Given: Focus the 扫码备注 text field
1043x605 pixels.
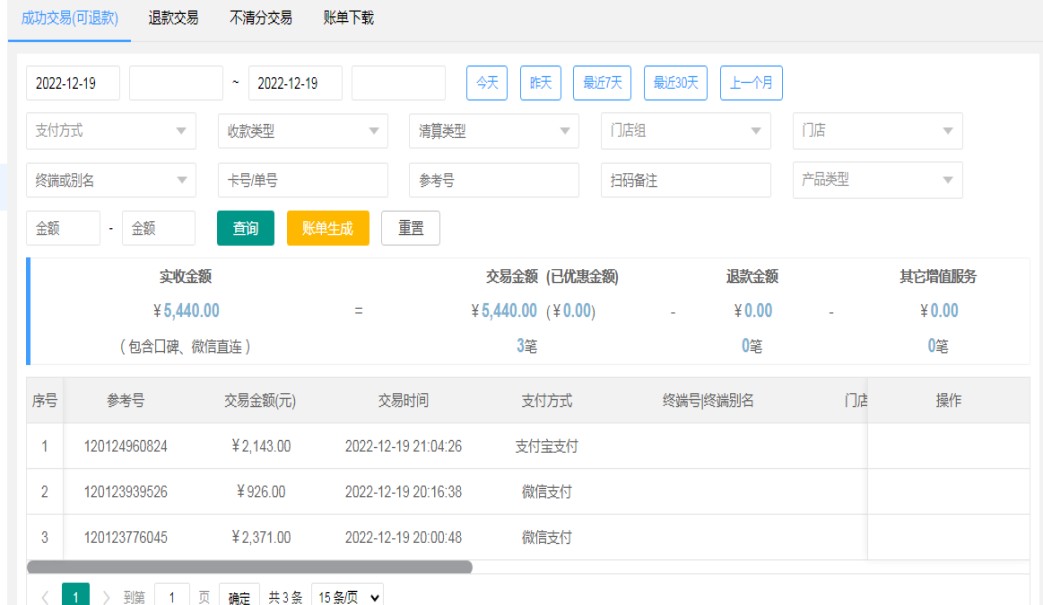Looking at the screenshot, I should pyautogui.click(x=686, y=180).
